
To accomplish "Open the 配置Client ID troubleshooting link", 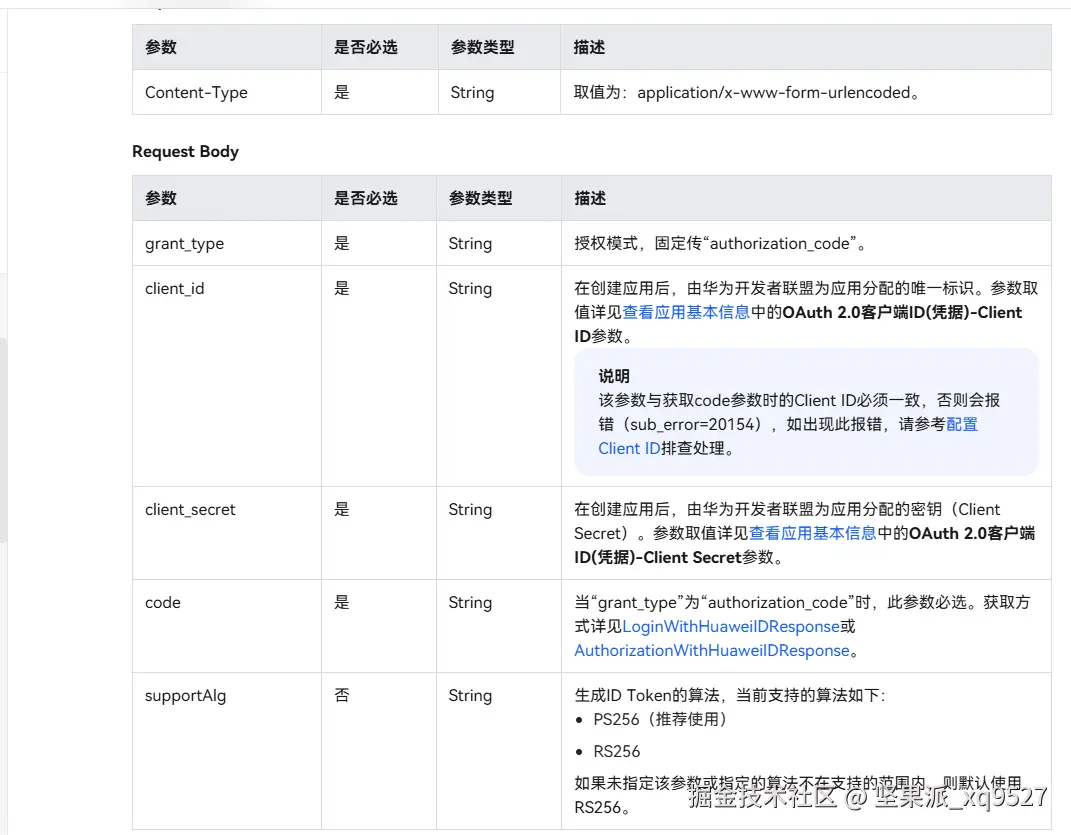I will pos(788,436).
